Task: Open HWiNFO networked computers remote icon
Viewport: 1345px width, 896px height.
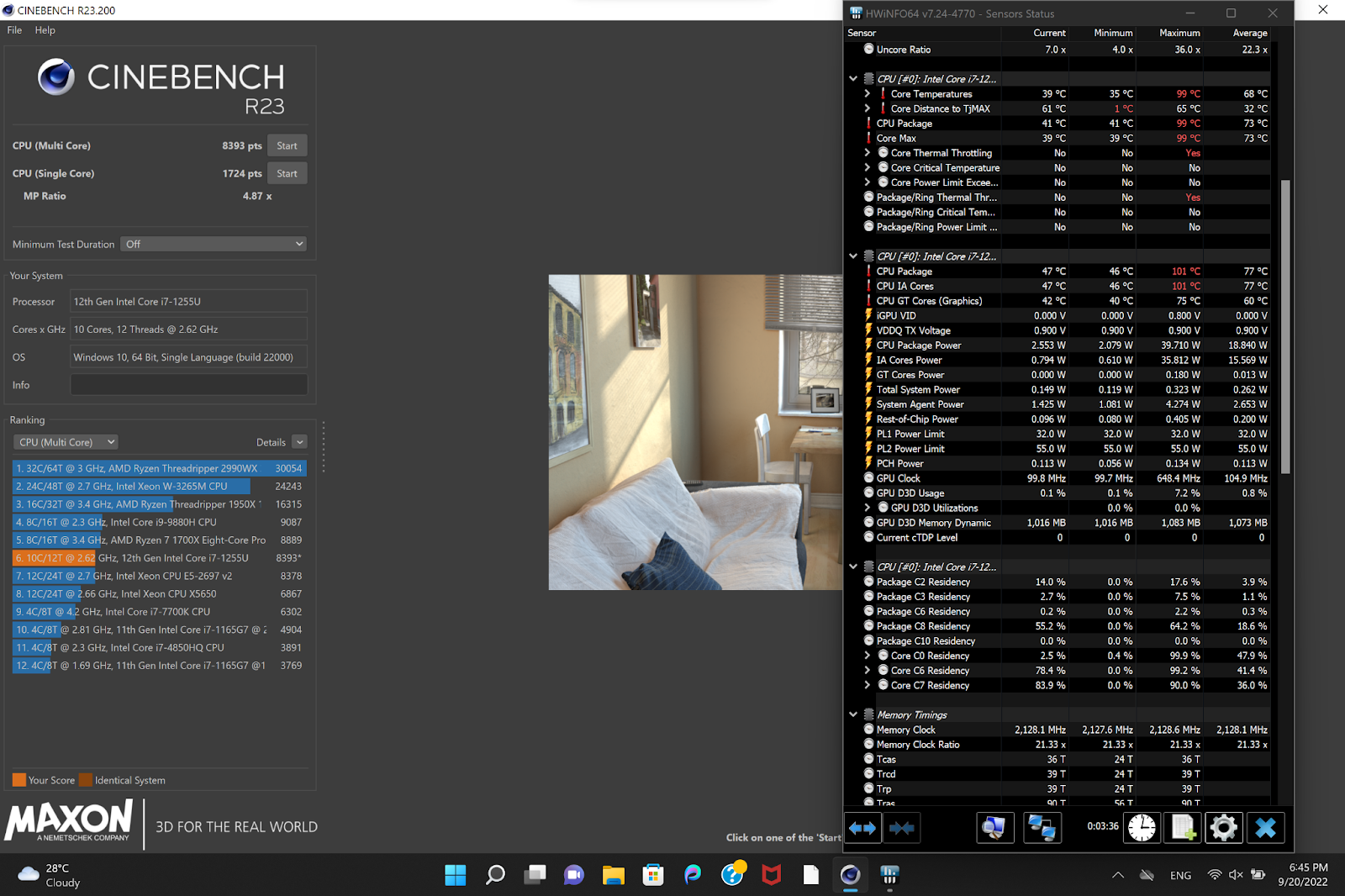Action: click(1042, 828)
